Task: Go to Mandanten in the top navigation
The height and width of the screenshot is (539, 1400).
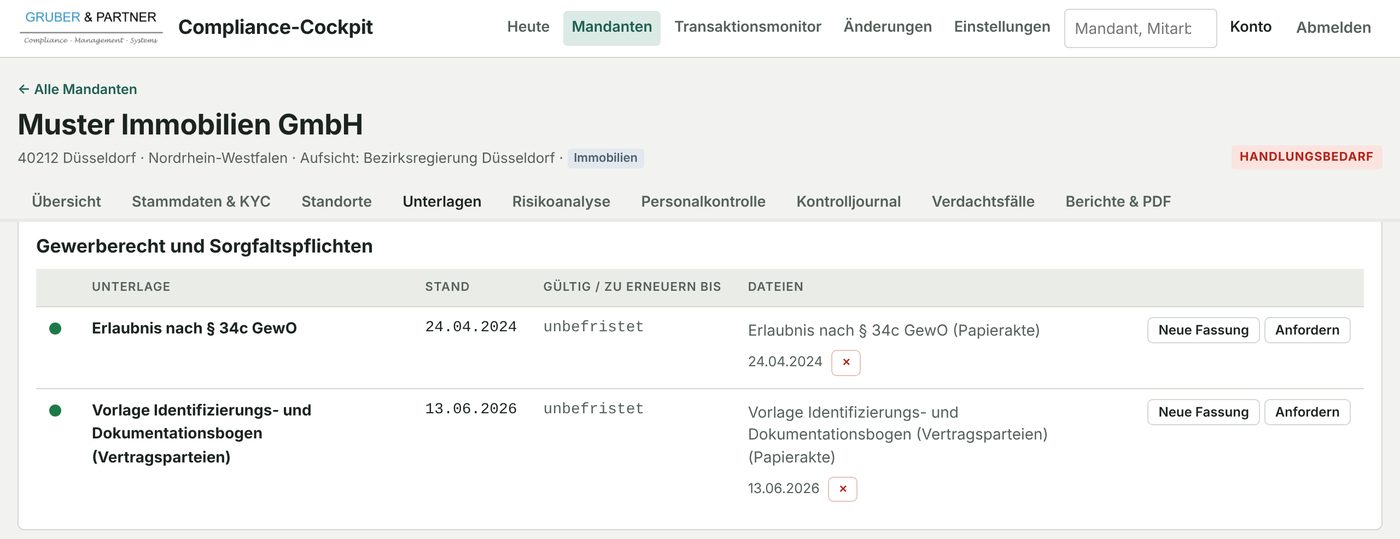Action: 612,27
